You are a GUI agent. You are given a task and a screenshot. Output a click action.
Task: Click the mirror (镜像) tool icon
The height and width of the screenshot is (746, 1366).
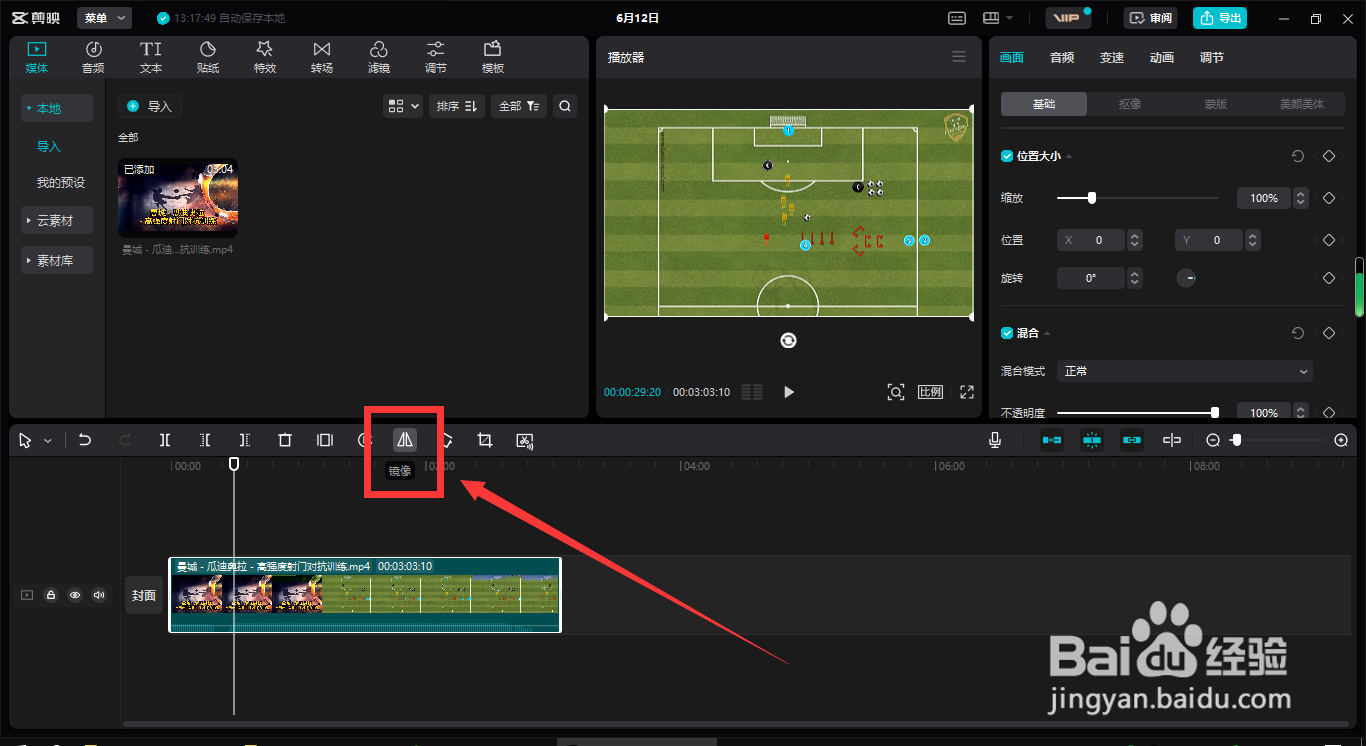tap(405, 440)
